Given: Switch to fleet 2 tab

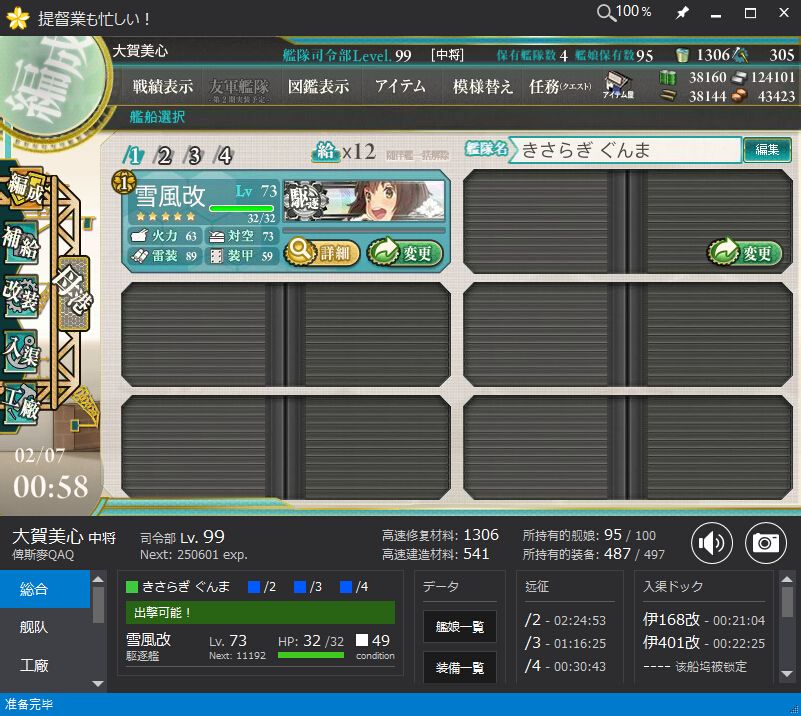Looking at the screenshot, I should (163, 155).
